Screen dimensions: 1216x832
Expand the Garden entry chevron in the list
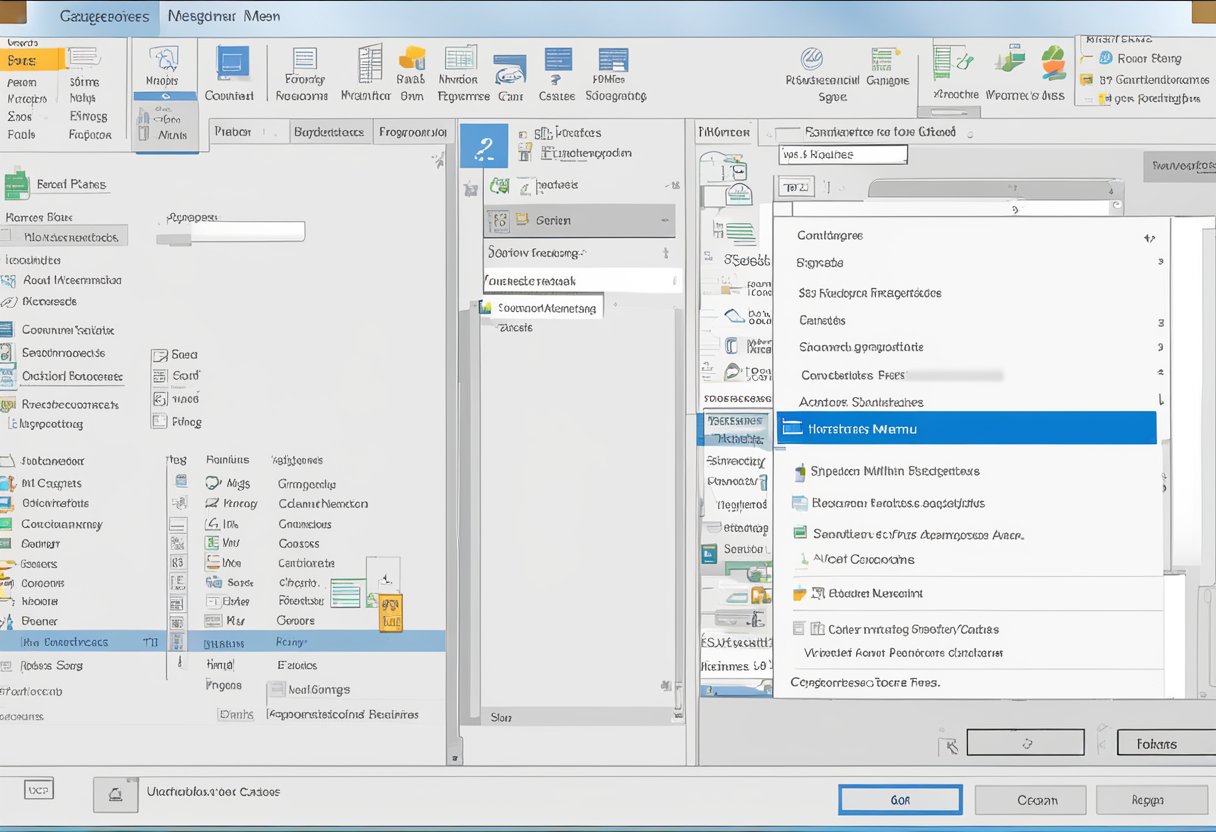pos(664,220)
